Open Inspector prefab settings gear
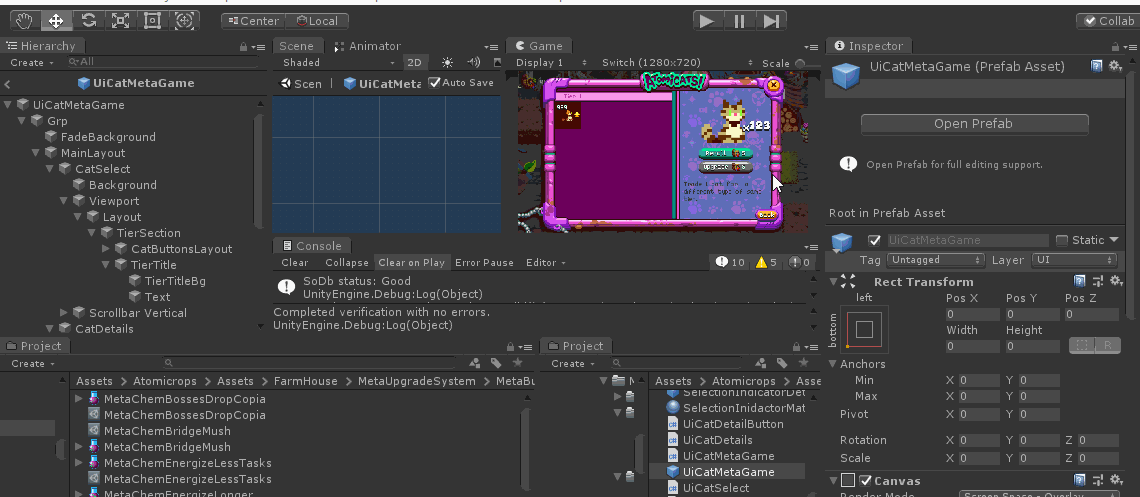Viewport: 1140px width, 497px height. point(1115,66)
